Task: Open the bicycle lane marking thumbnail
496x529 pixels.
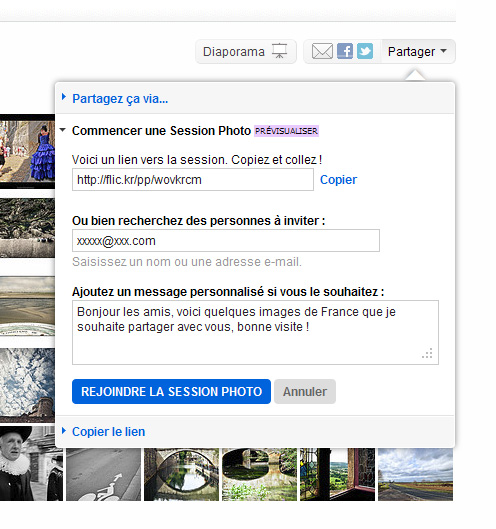Action: [103, 474]
